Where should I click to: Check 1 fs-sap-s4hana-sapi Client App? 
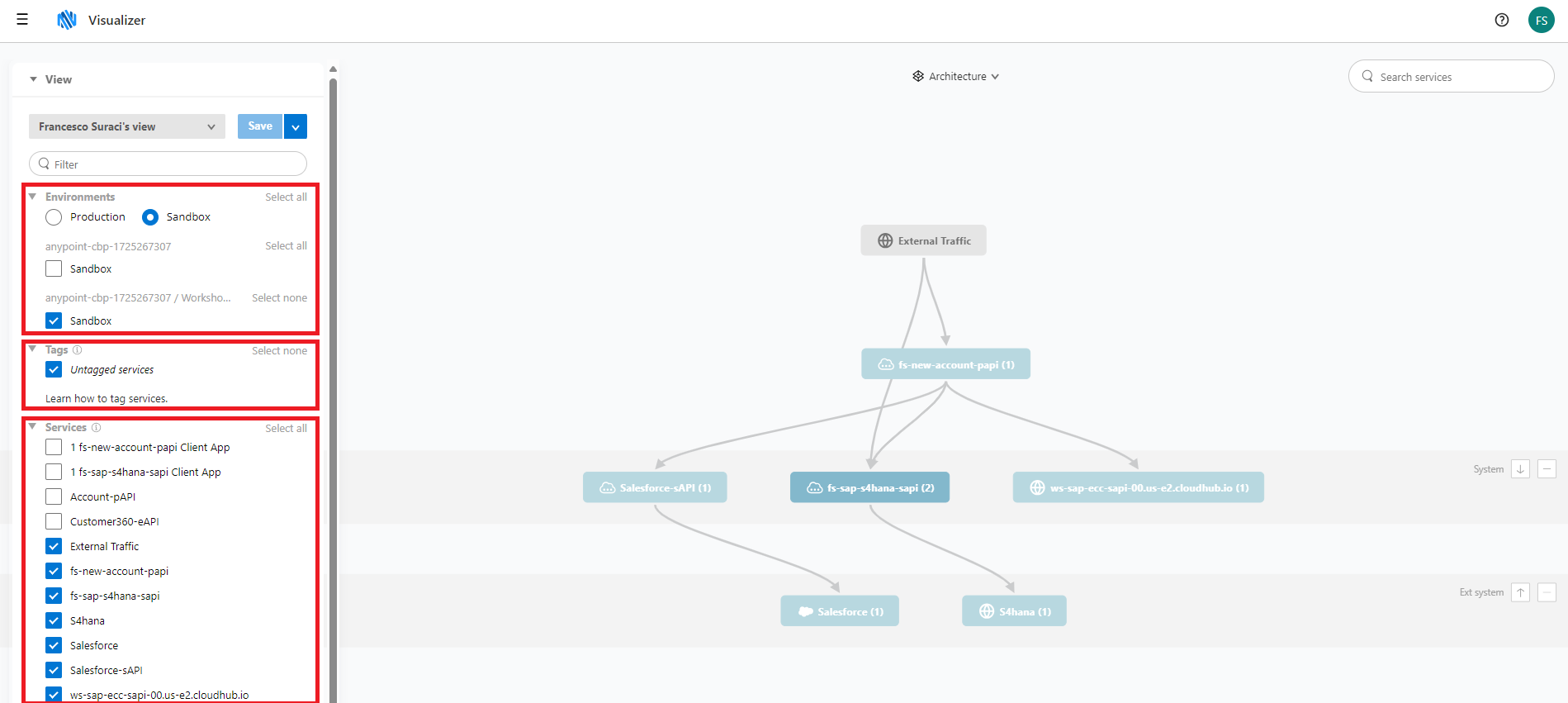[54, 472]
